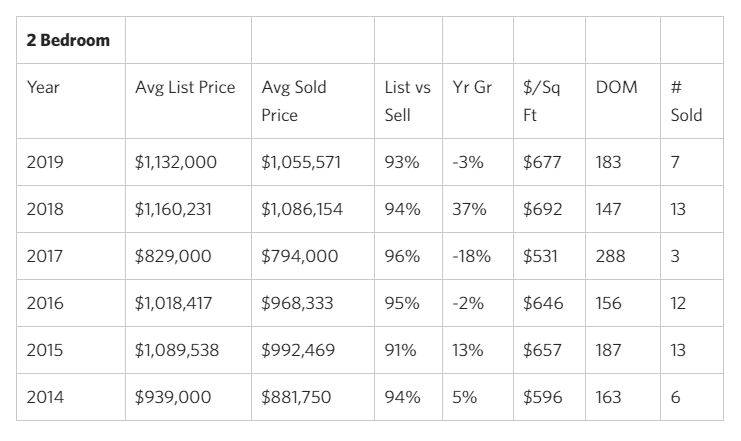The width and height of the screenshot is (741, 441).
Task: Click the DOM column header
Action: pyautogui.click(x=615, y=87)
